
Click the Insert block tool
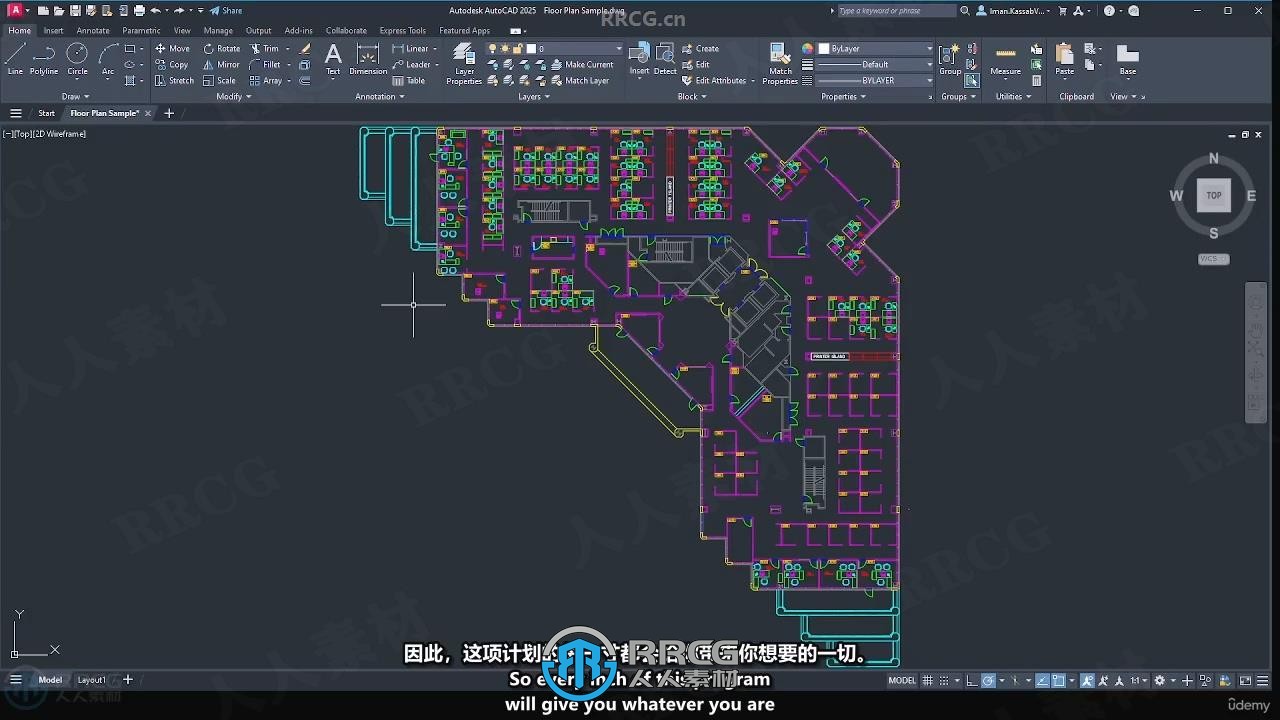(x=639, y=59)
